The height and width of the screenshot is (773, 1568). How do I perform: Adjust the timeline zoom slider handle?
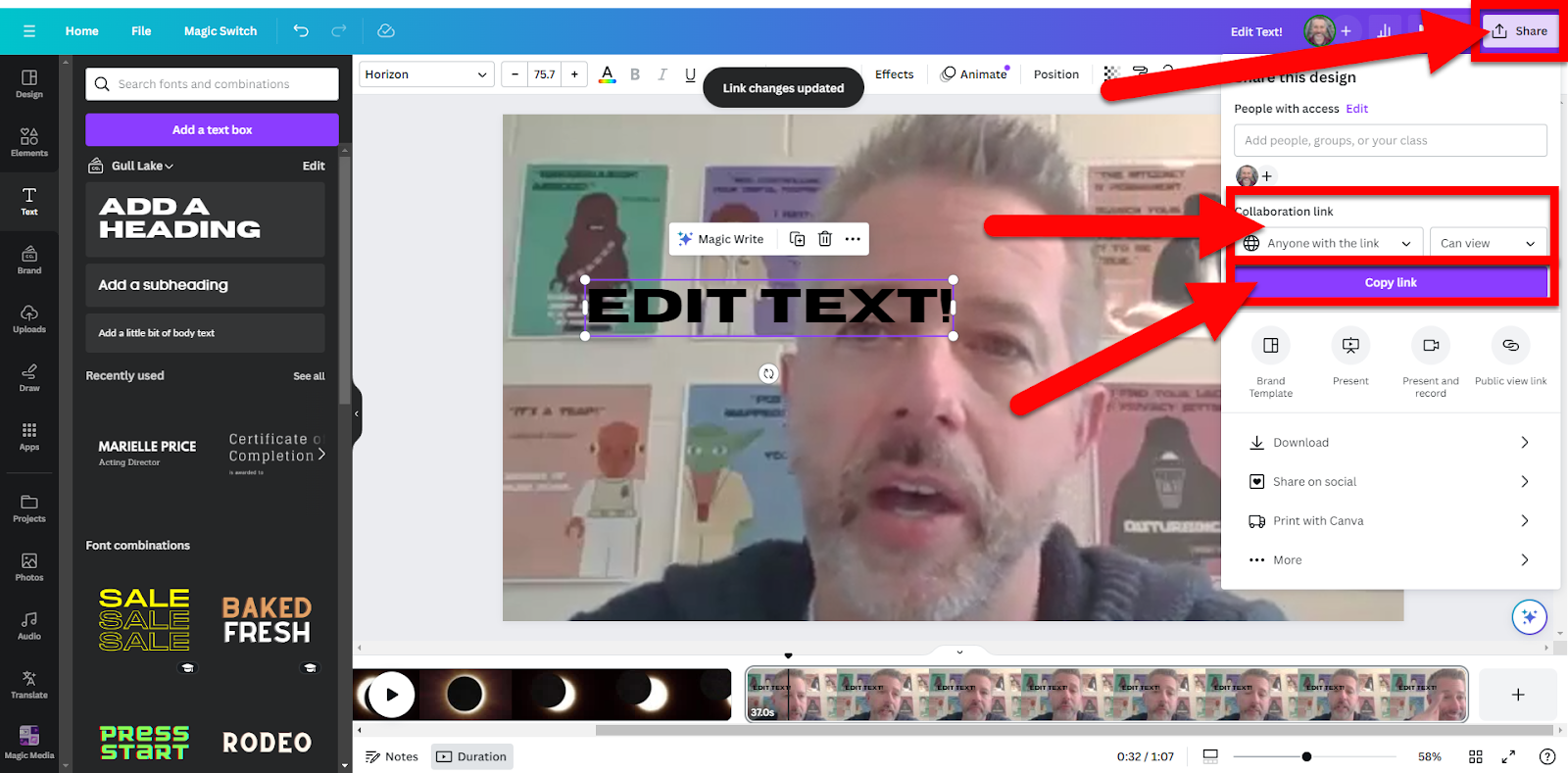point(1306,756)
